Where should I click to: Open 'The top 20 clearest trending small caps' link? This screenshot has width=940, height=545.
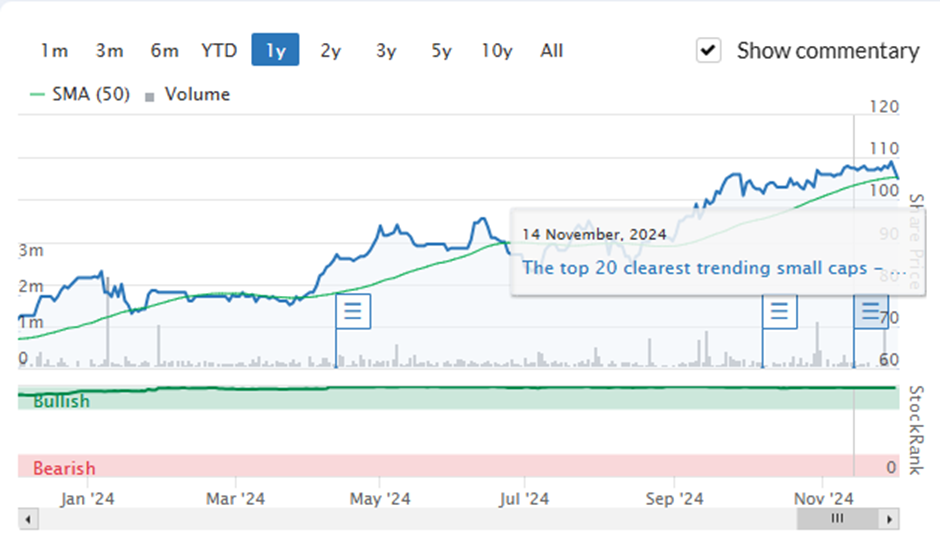coord(713,267)
